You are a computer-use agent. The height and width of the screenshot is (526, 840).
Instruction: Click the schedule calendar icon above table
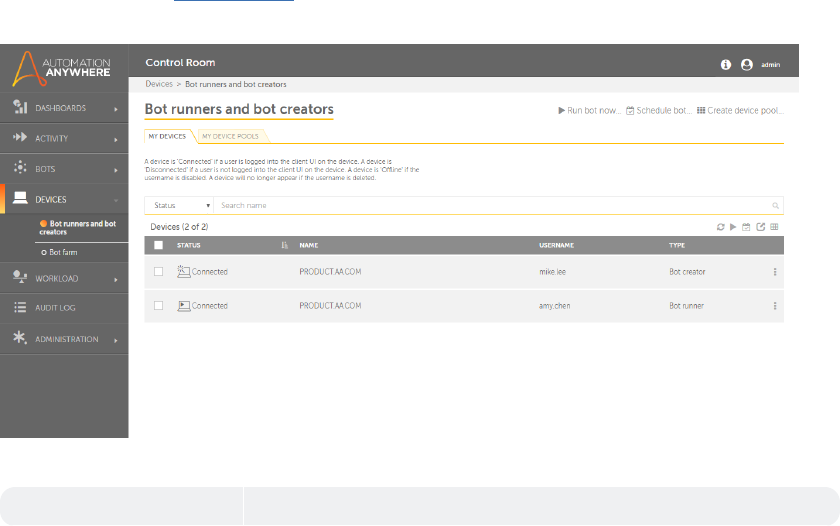click(x=746, y=227)
